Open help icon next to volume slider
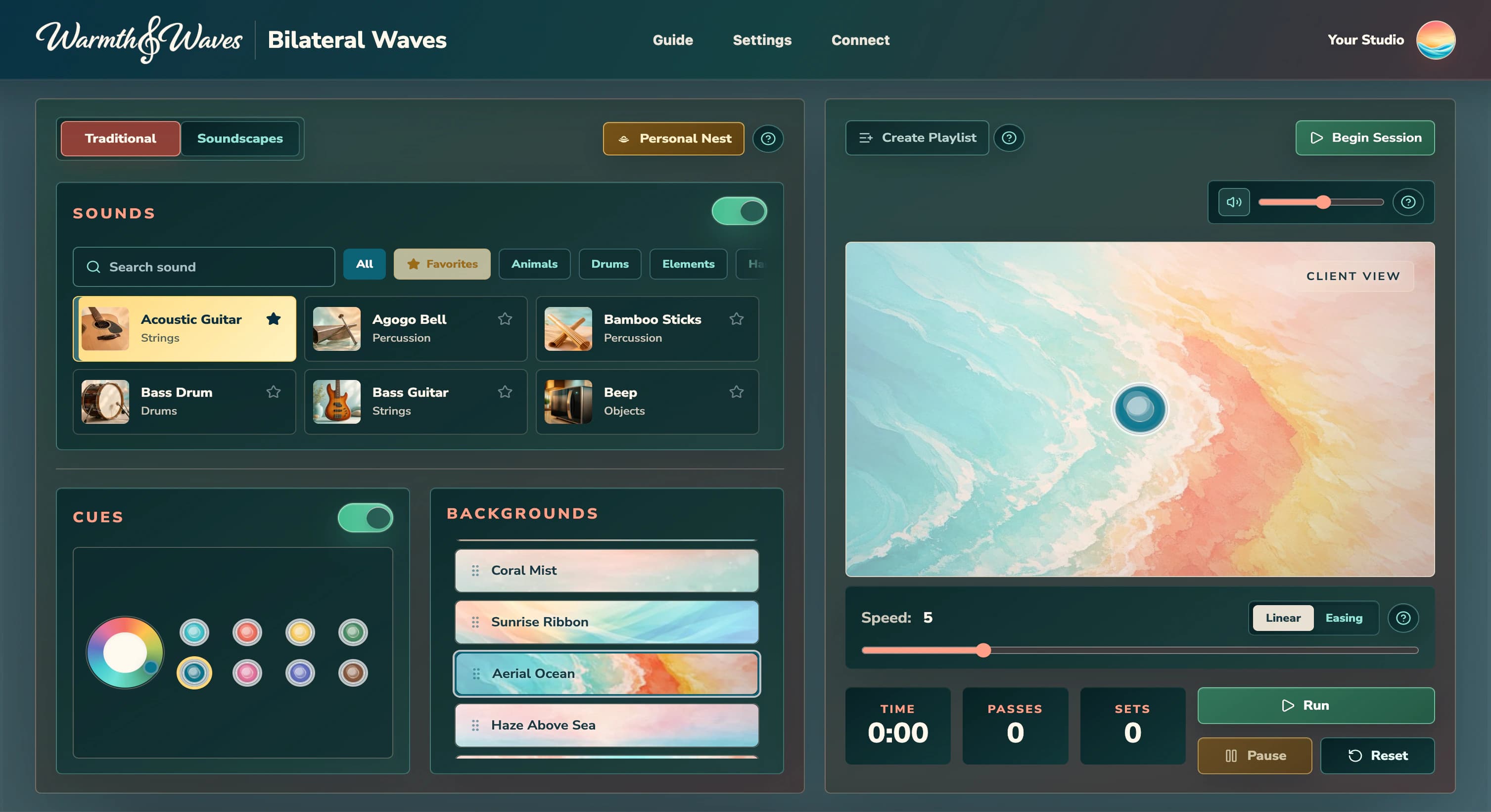 coord(1408,202)
